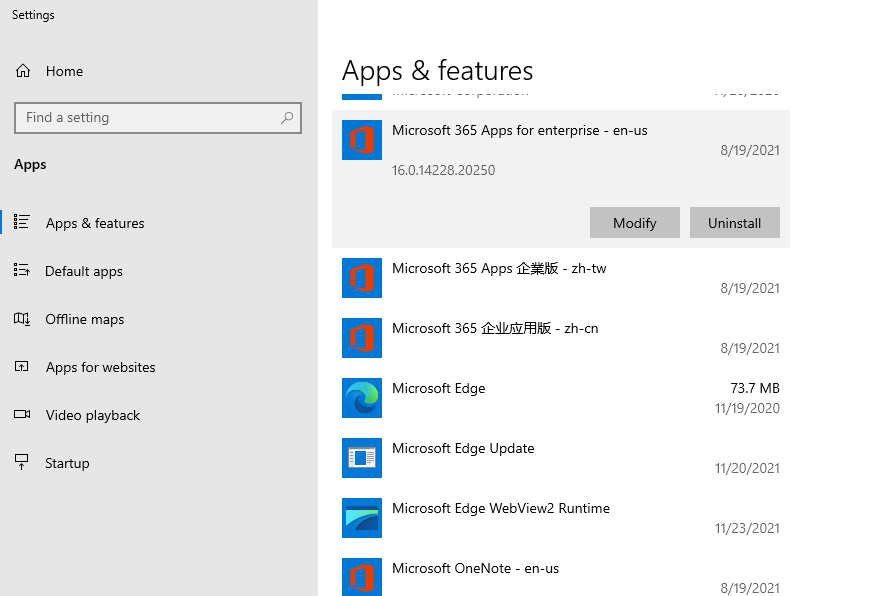This screenshot has width=886, height=596.
Task: Open Video playback settings
Action: (x=159, y=415)
